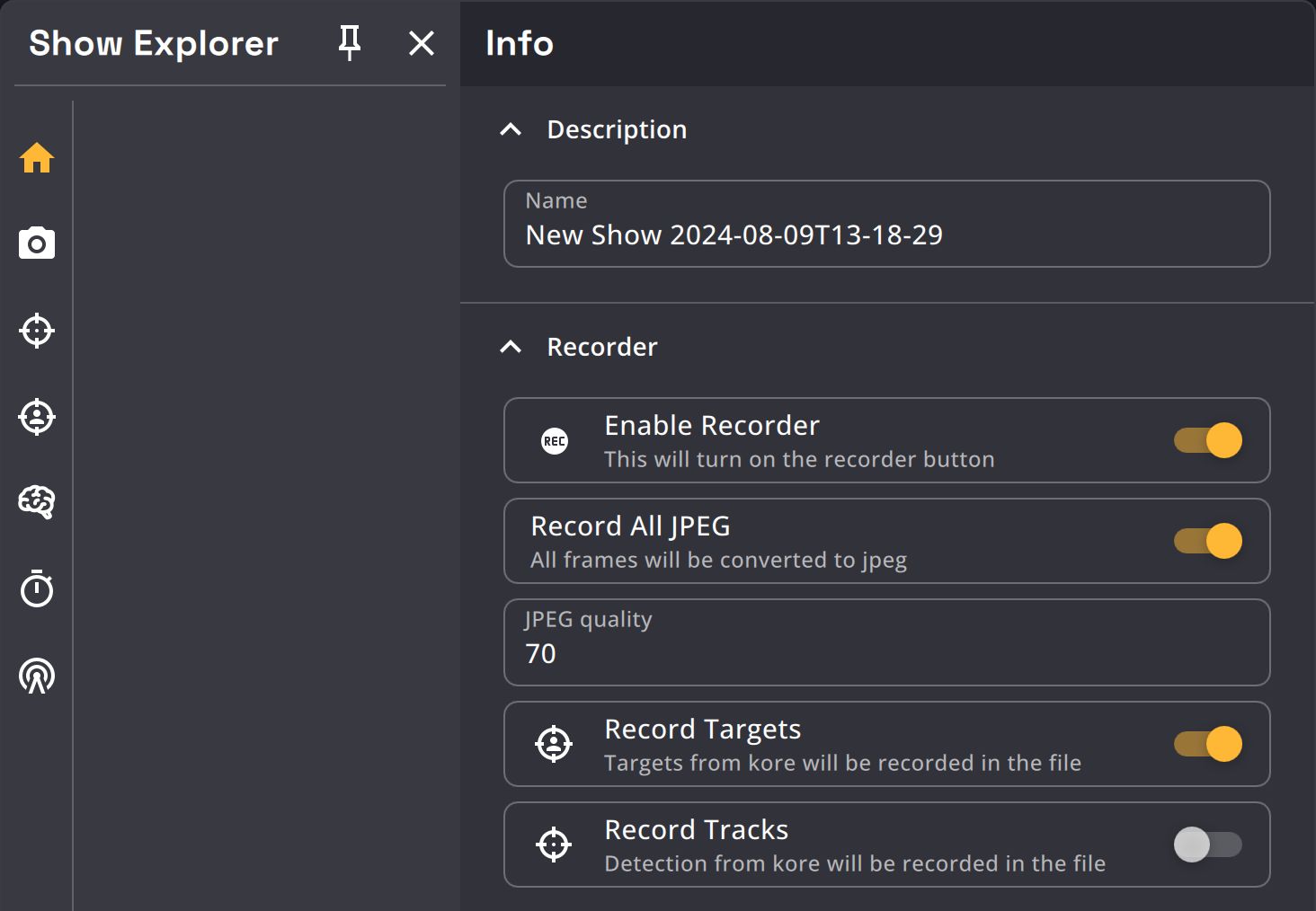Open the camera section in sidebar
The image size is (1316, 911).
[37, 243]
